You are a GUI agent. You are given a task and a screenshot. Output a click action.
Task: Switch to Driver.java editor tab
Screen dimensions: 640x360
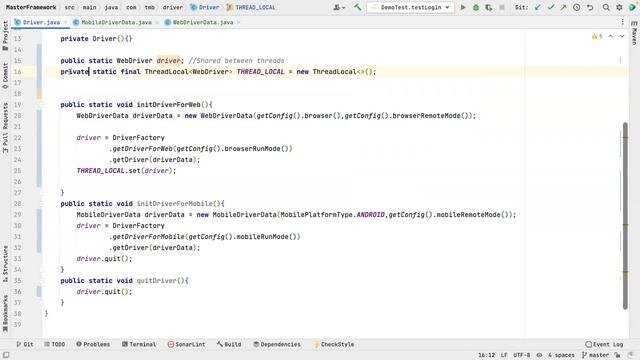(x=41, y=22)
